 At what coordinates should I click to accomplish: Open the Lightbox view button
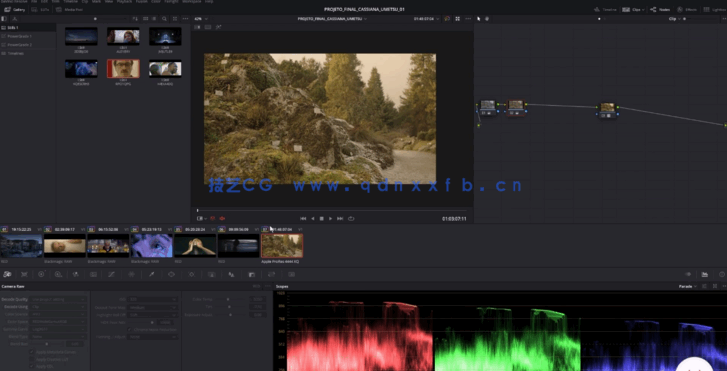click(714, 9)
